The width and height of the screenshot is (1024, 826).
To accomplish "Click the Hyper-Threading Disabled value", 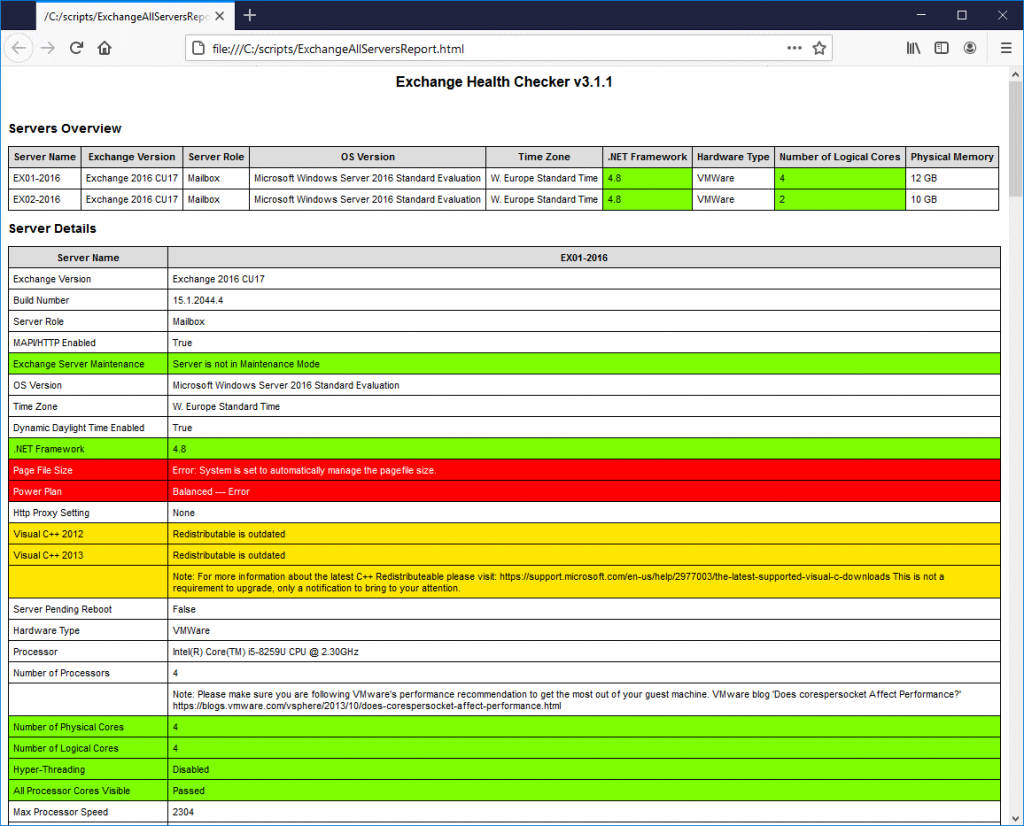I will [x=191, y=770].
